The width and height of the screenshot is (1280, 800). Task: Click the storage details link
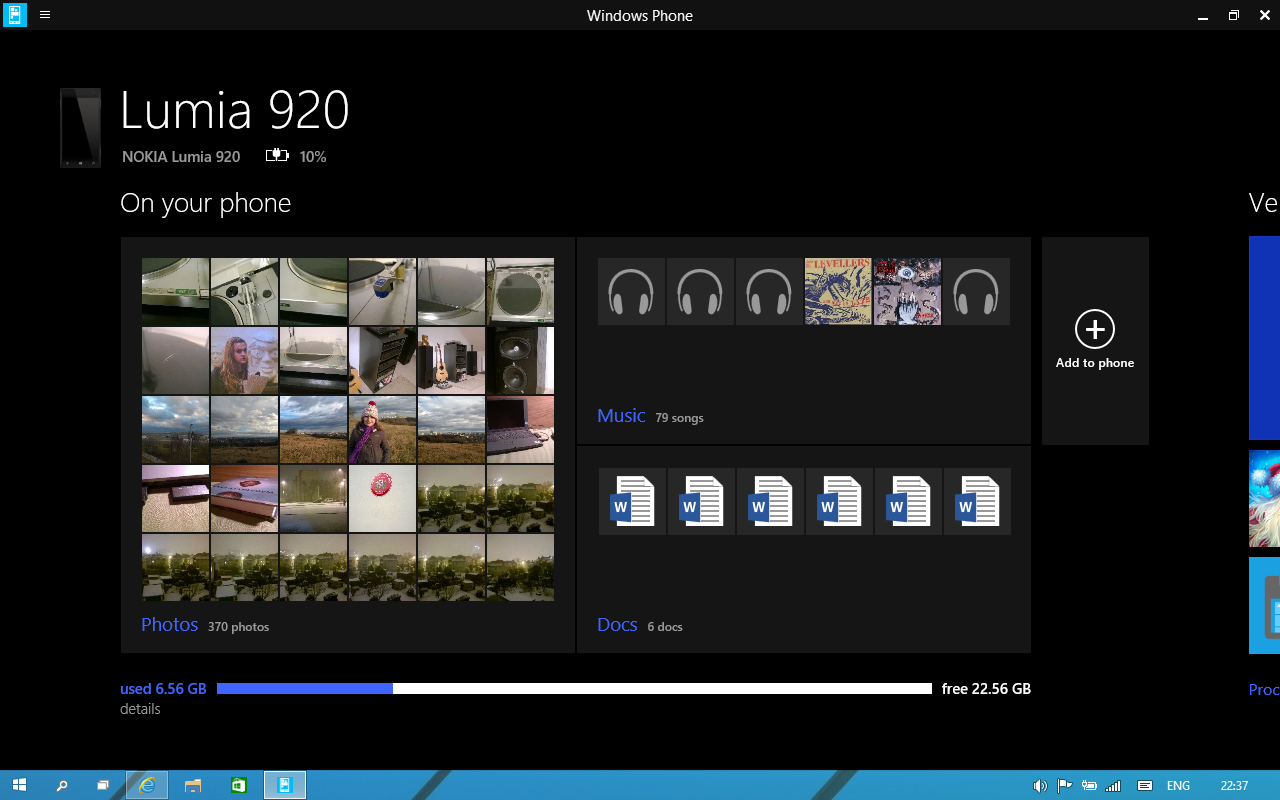(x=140, y=709)
